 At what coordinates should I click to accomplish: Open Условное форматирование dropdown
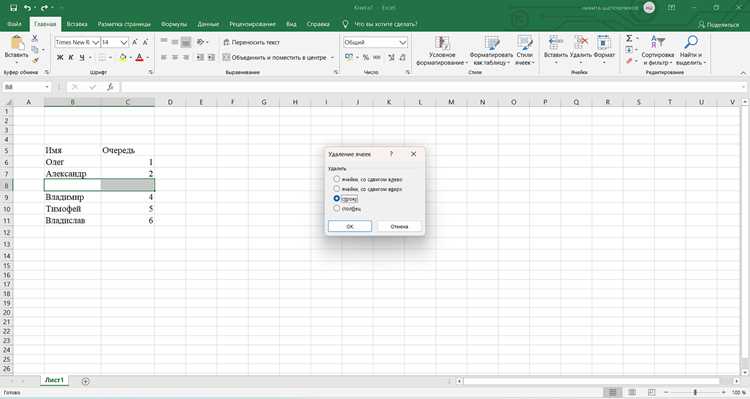coord(441,50)
